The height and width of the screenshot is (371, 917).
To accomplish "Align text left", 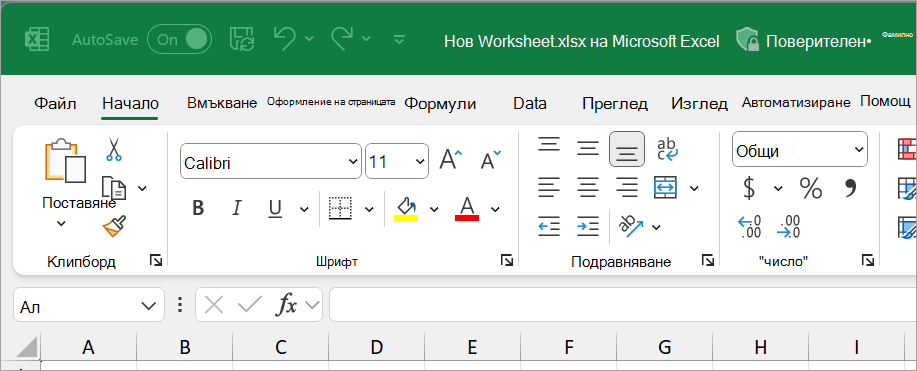I will (x=549, y=187).
